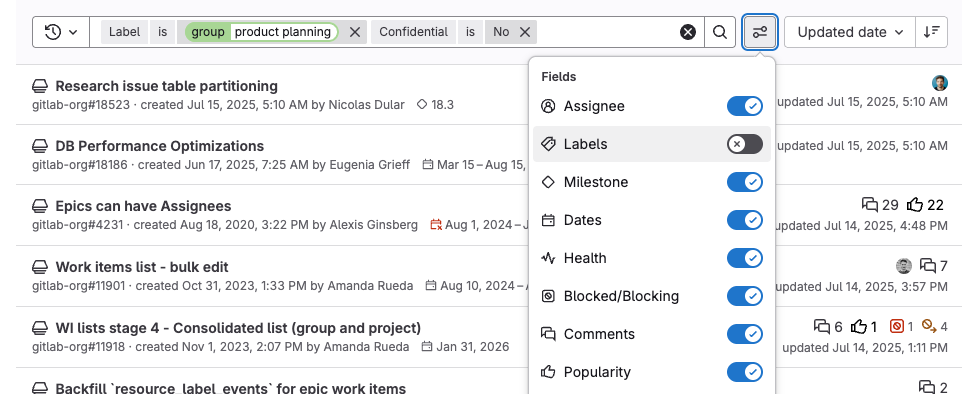
Task: Switch off the Comments field toggle
Action: click(x=745, y=334)
